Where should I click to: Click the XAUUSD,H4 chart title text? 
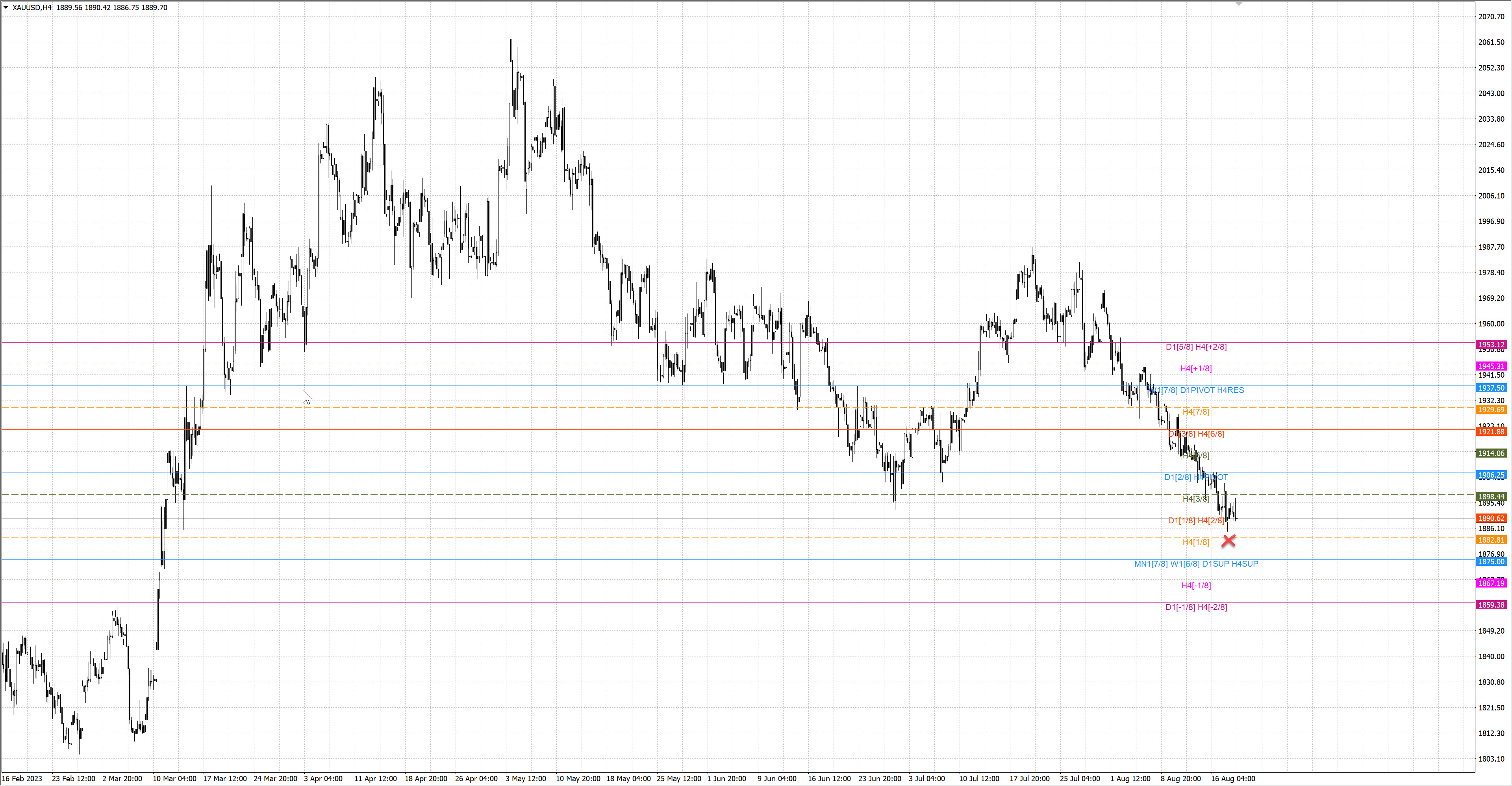click(31, 7)
